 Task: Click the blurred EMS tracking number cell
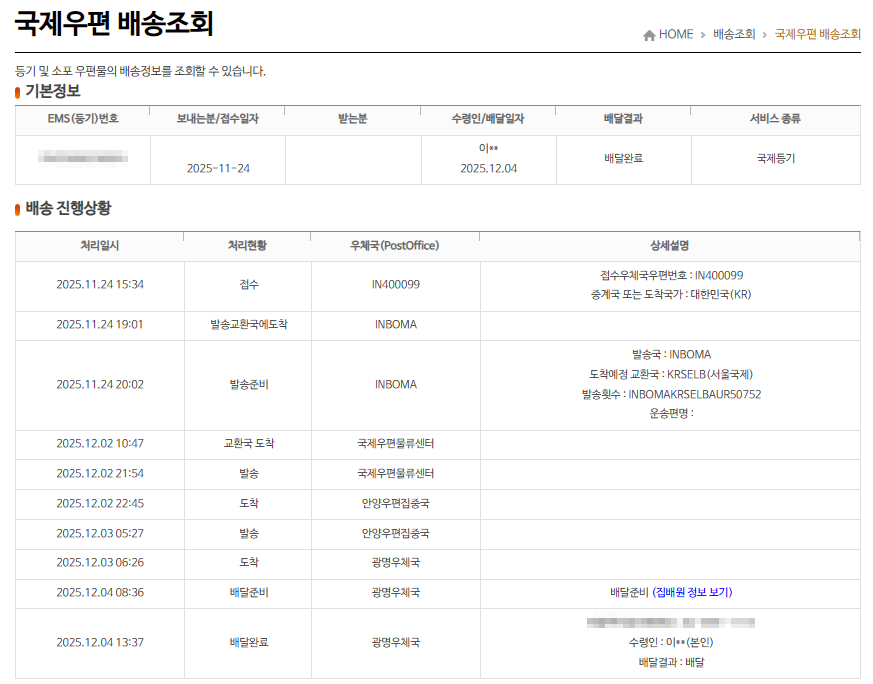click(82, 158)
